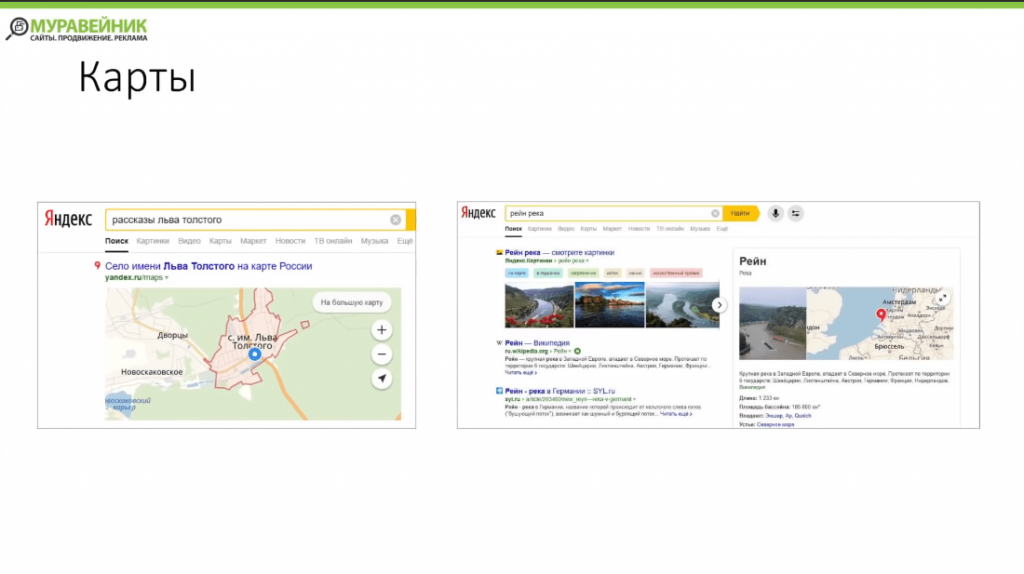Open Рейн - река в Германии :: SYL.ru
Viewport: 1024px width, 574px height.
(560, 391)
